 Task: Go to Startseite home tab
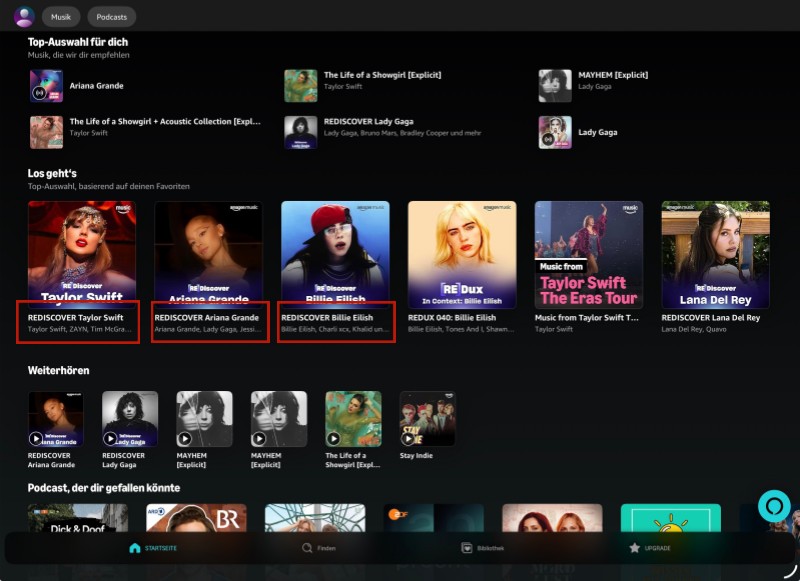pyautogui.click(x=153, y=548)
